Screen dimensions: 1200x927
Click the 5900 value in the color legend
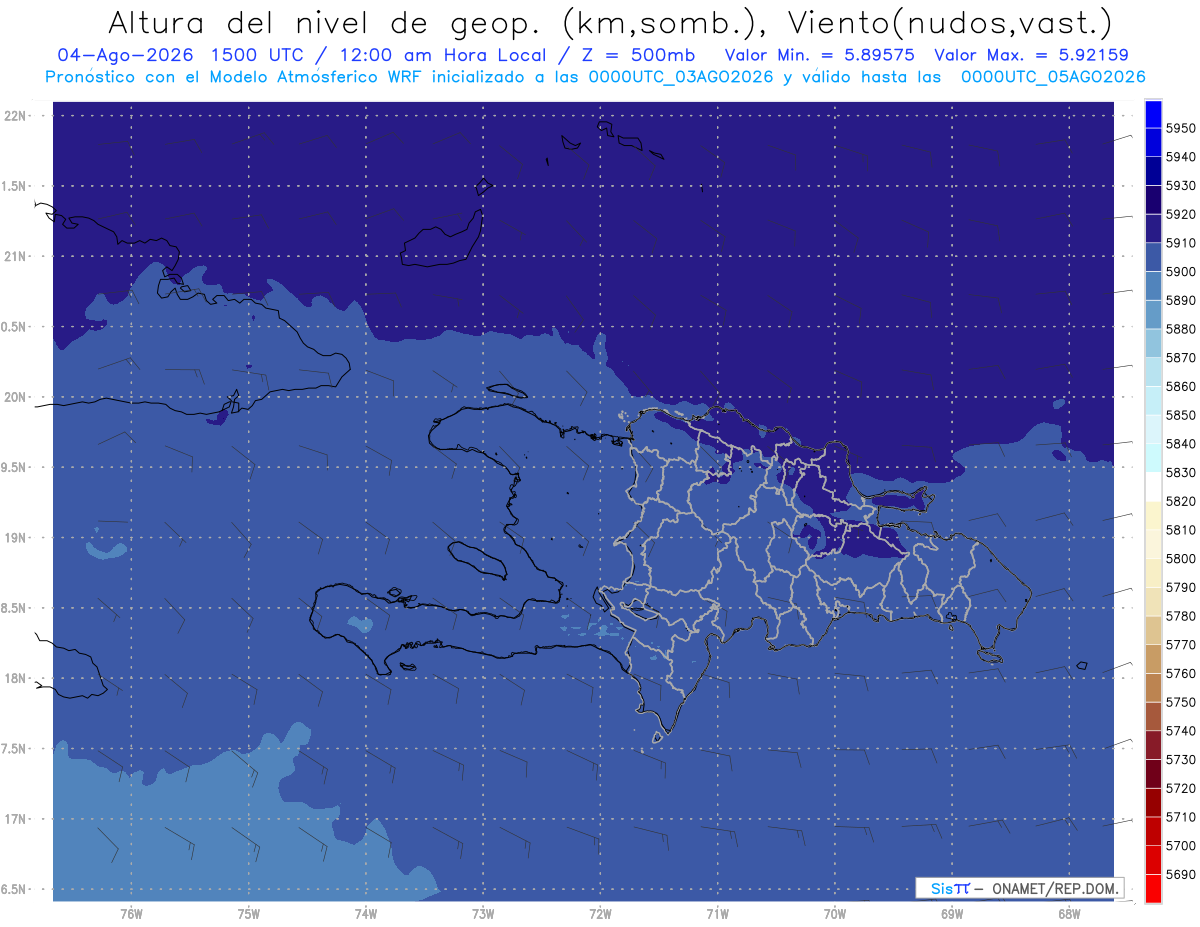(x=1181, y=271)
